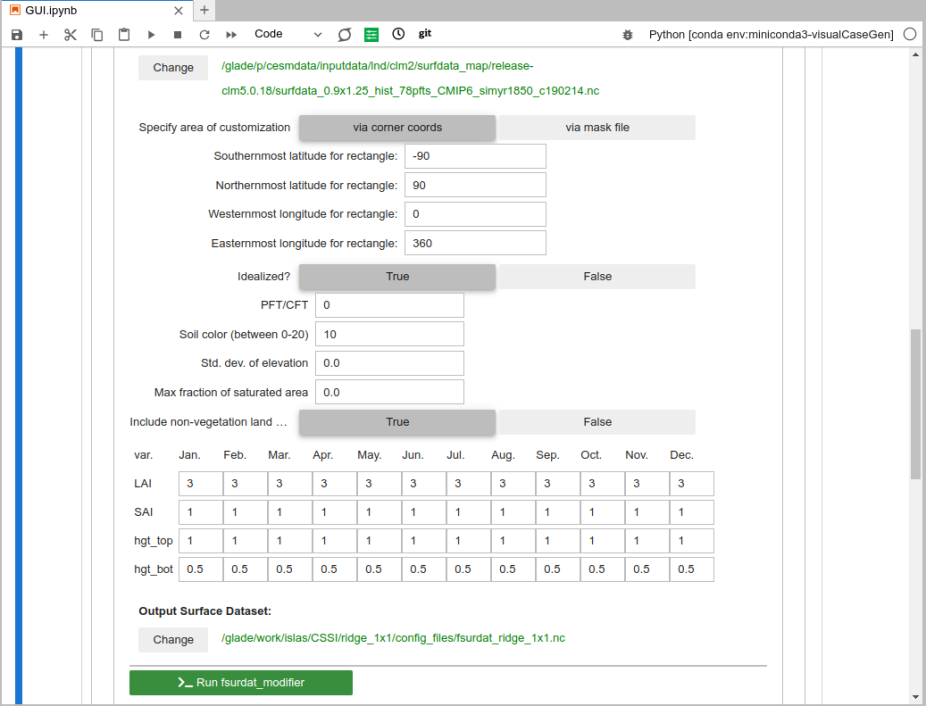Click the Run fsurdat_modifier button
The image size is (926, 706).
click(x=241, y=683)
